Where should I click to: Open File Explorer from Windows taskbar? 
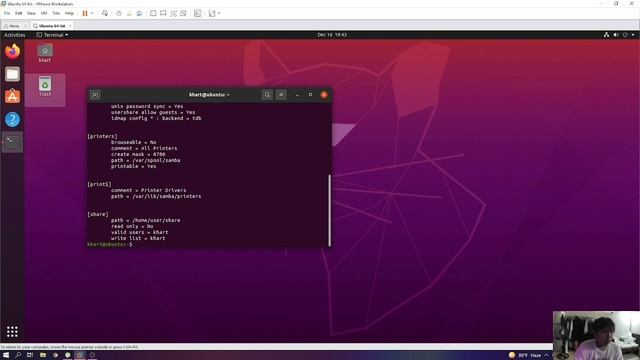[x=42, y=355]
